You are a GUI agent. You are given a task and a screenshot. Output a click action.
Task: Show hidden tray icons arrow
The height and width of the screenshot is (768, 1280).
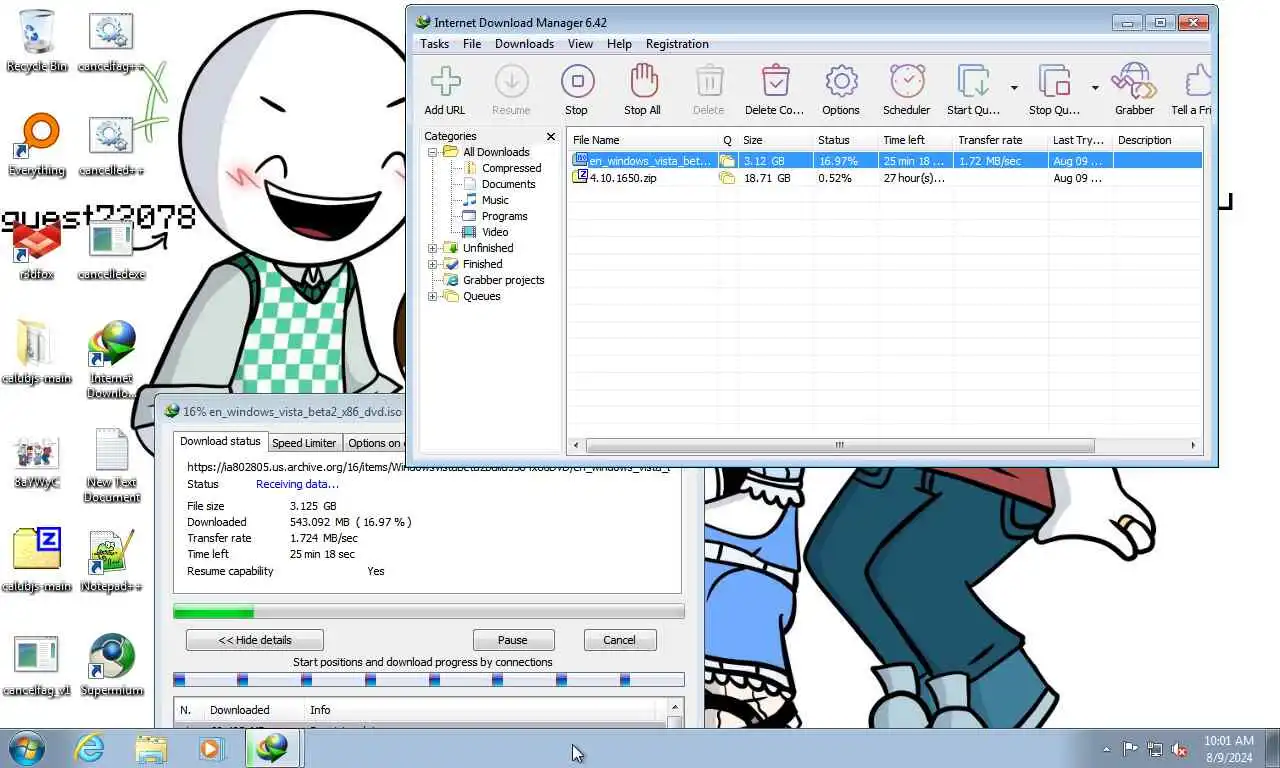pos(1106,749)
